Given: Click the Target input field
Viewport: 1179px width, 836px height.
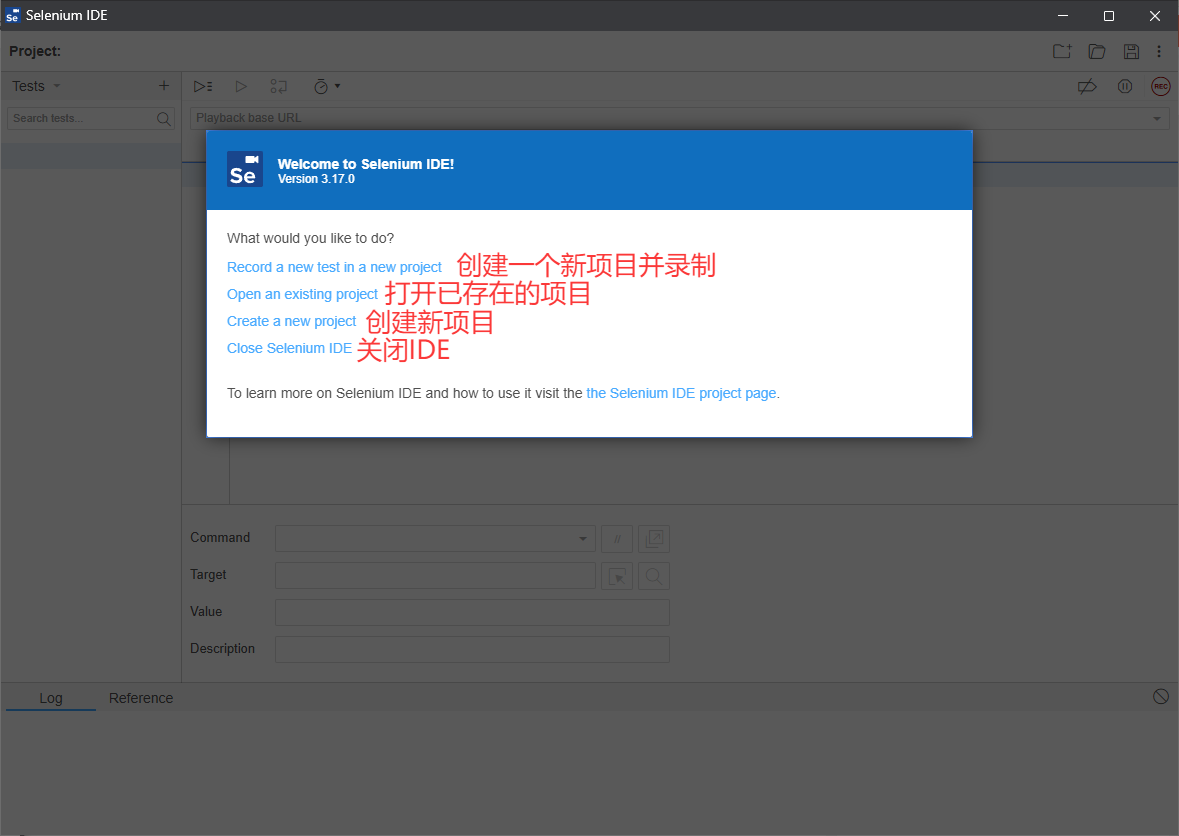Looking at the screenshot, I should click(x=435, y=575).
